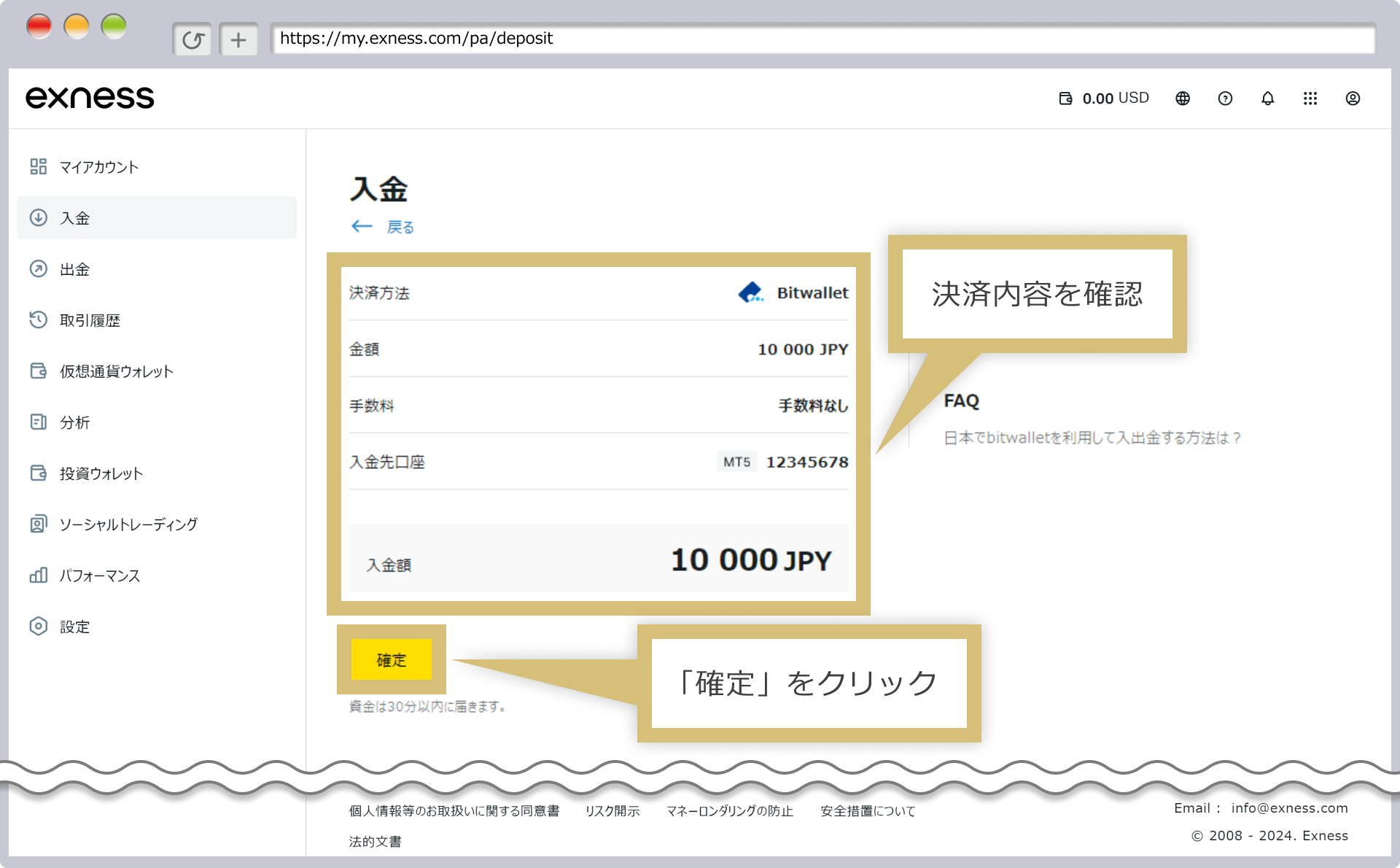
Task: Open the help question mark icon
Action: coord(1225,98)
